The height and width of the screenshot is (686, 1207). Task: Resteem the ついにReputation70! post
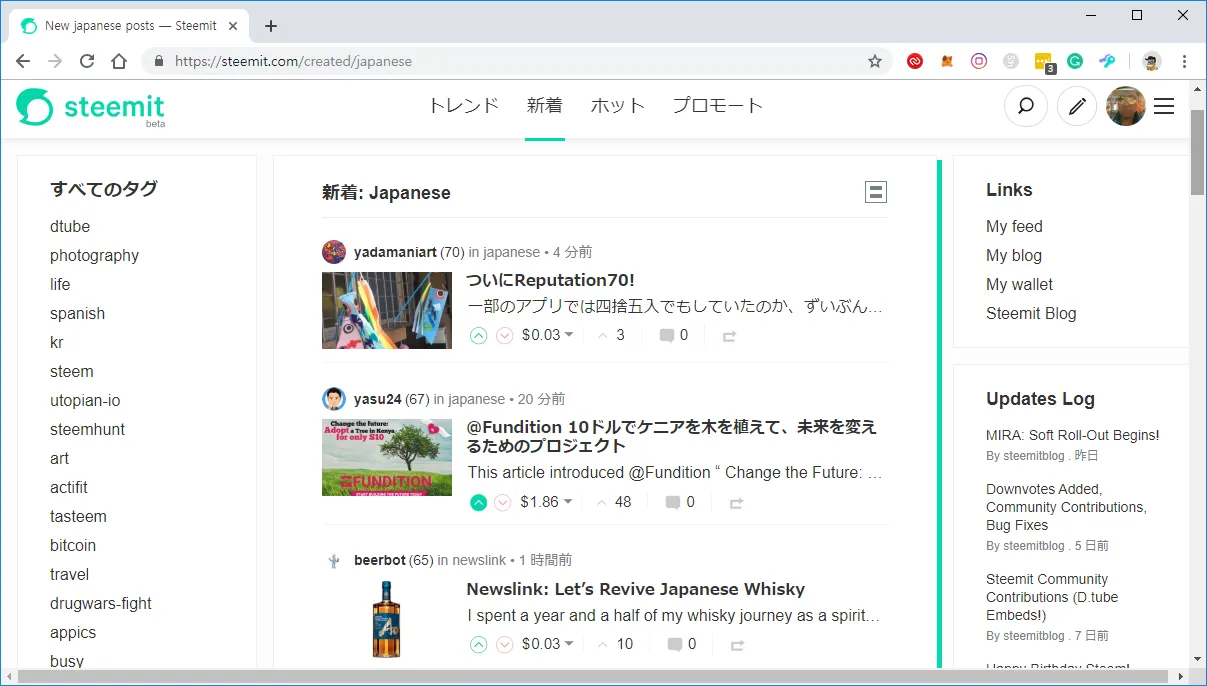pos(729,337)
